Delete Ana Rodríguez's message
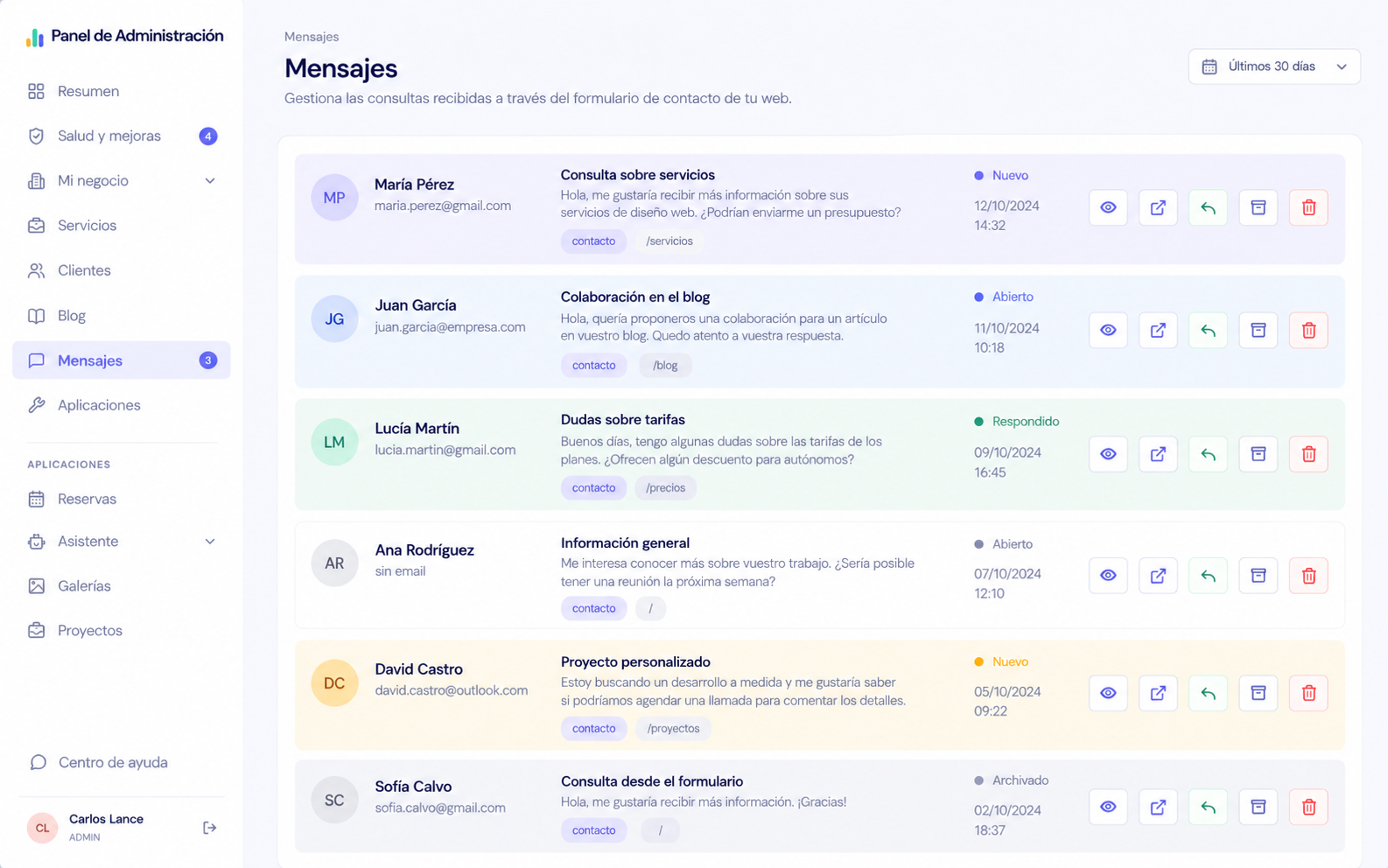This screenshot has height=868, width=1388. 1308,576
